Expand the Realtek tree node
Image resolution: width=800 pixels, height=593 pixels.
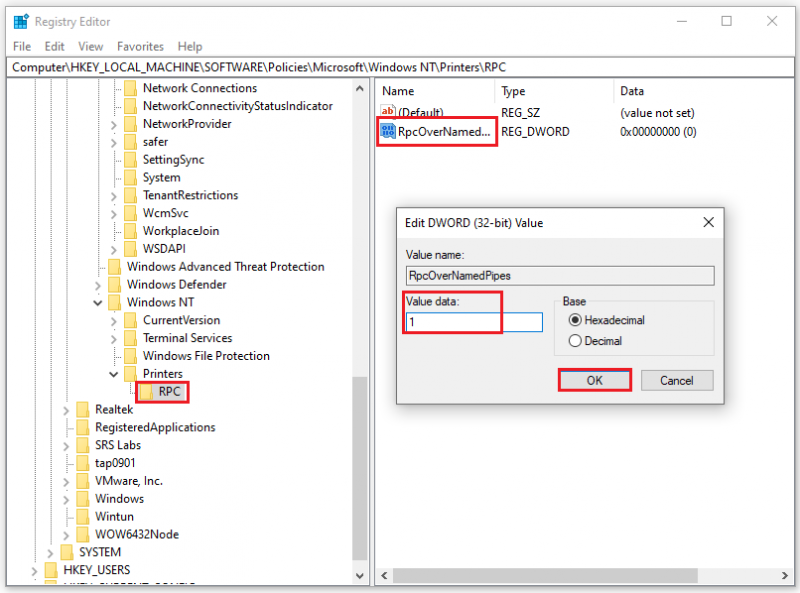pyautogui.click(x=66, y=410)
